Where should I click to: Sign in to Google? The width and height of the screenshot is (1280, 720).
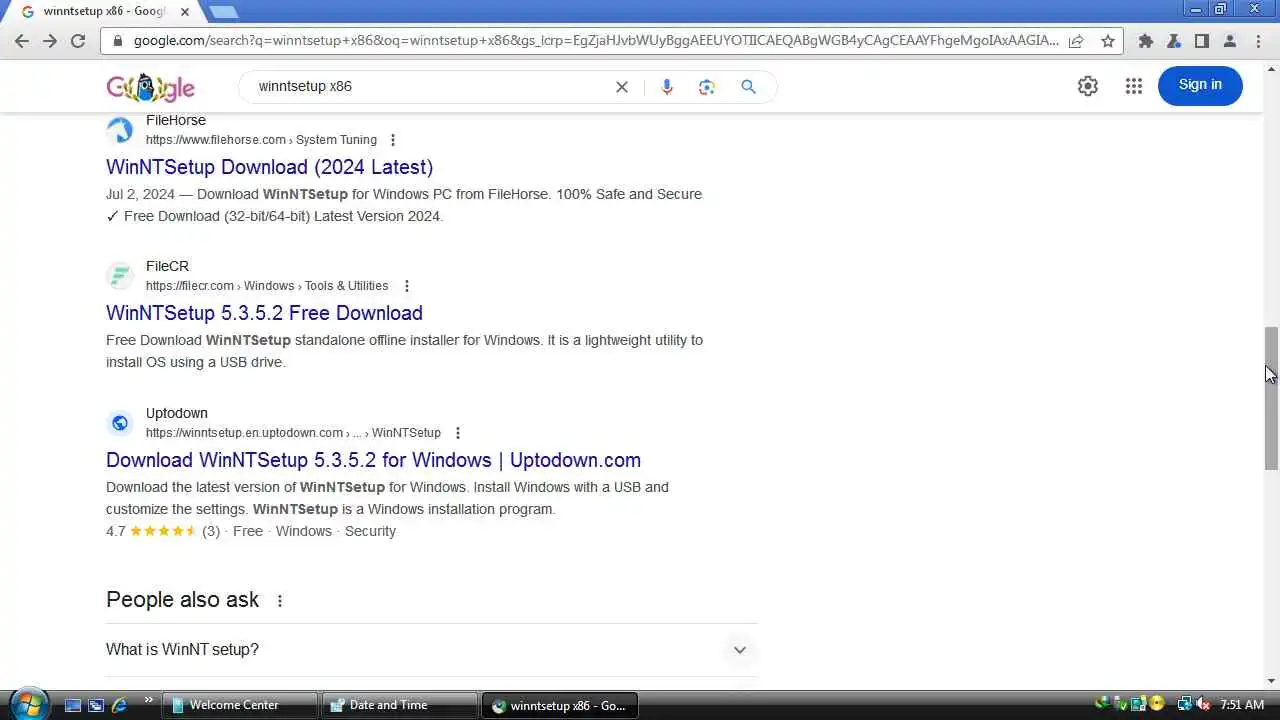(1200, 85)
